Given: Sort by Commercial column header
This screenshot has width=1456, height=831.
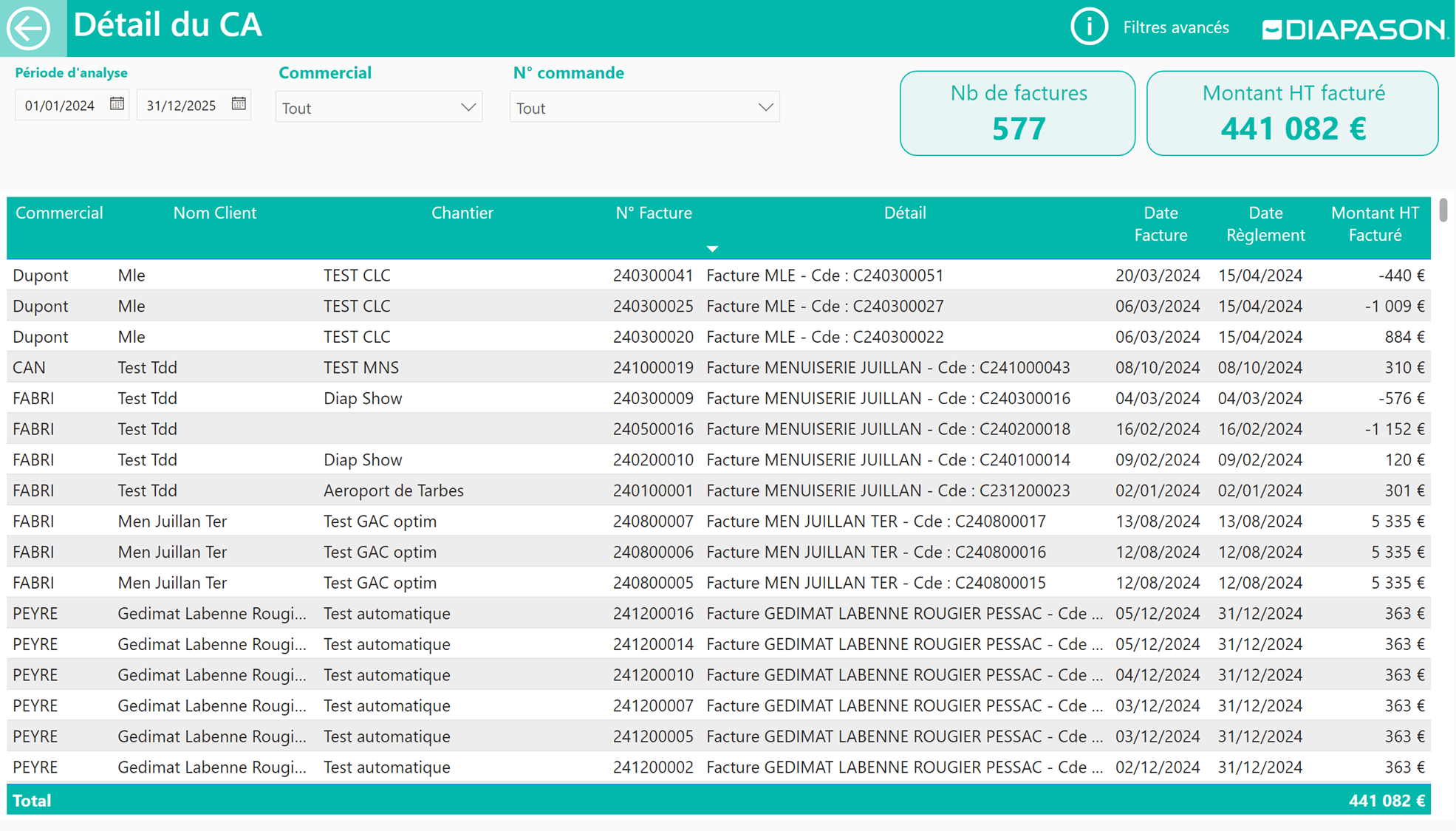Looking at the screenshot, I should pos(59,213).
